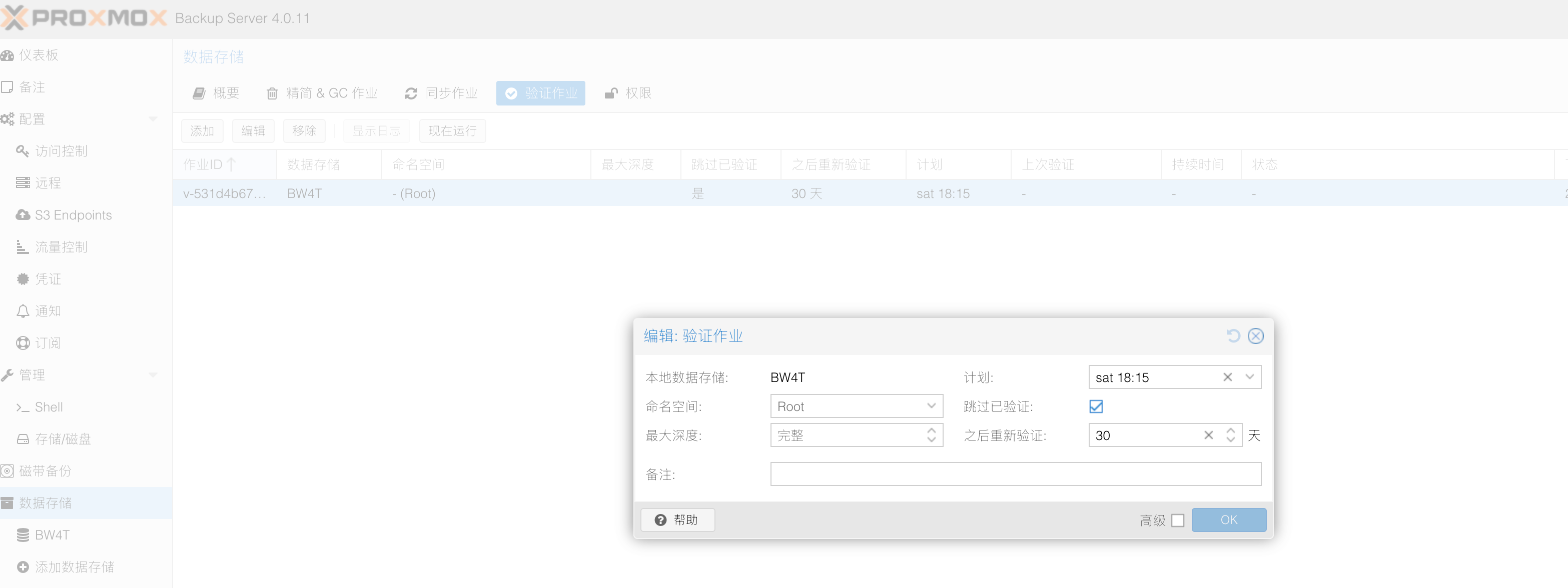Open the 精简 & GC 作业 tab

[322, 93]
